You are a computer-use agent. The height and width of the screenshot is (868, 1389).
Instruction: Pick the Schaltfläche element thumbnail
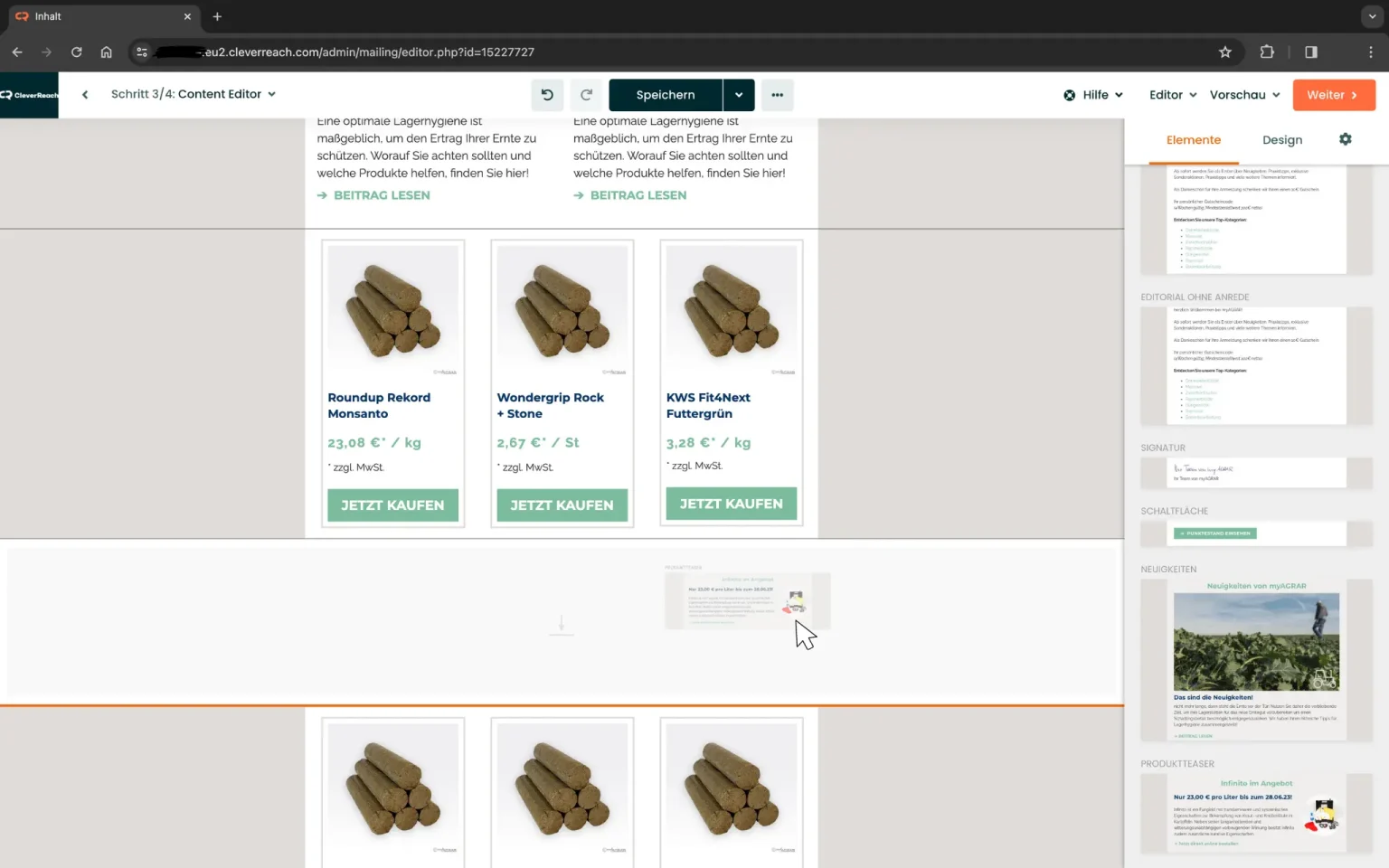pyautogui.click(x=1256, y=533)
